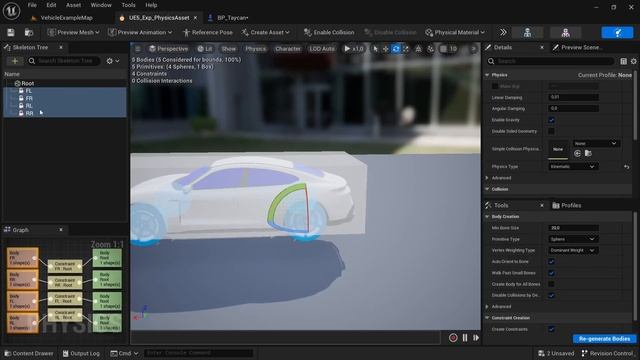
Task: Open the File menu
Action: click(x=32, y=5)
